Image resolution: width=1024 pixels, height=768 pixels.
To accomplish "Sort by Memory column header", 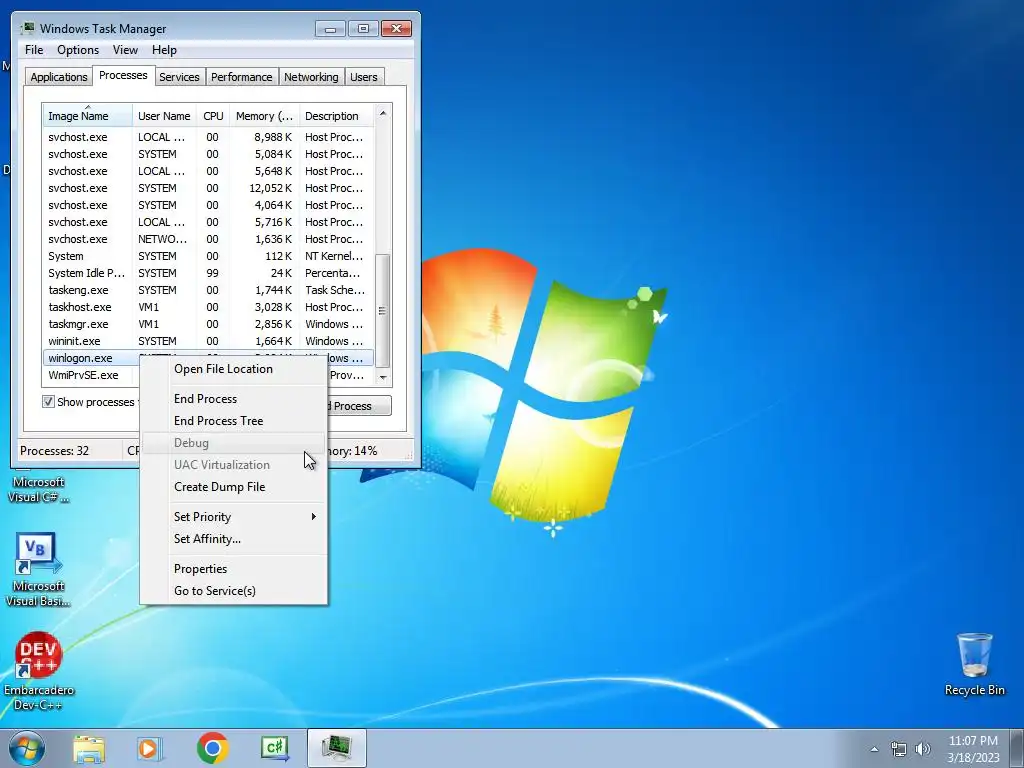I will (x=264, y=116).
